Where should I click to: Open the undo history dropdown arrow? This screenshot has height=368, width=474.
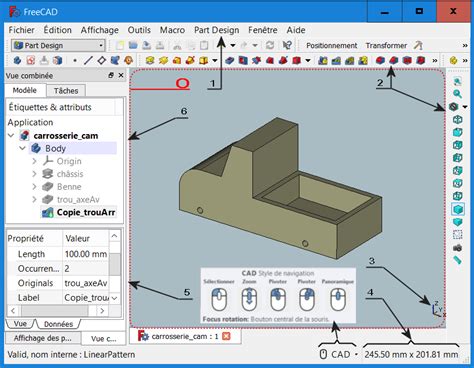click(x=233, y=45)
